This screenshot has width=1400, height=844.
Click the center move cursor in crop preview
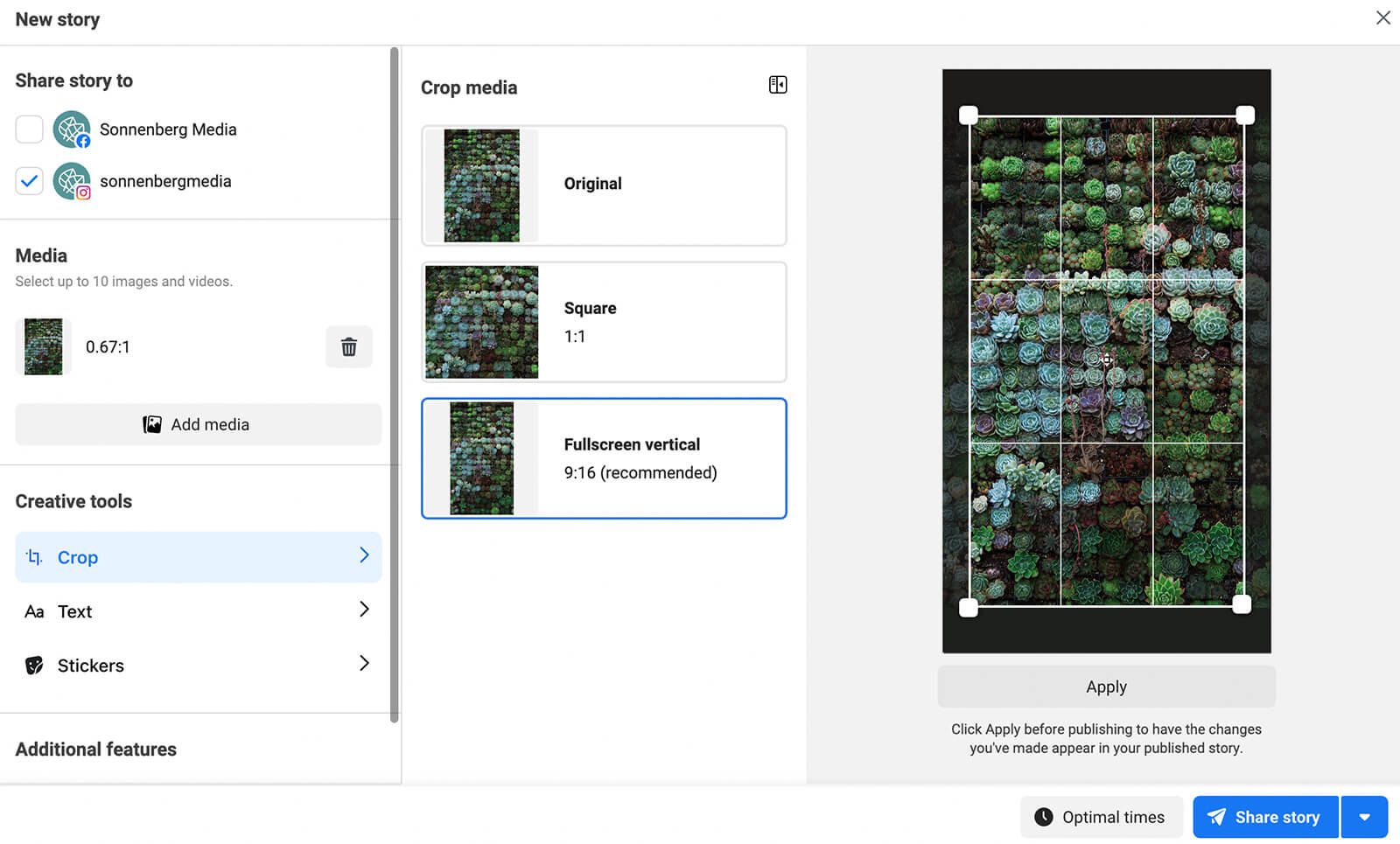[1107, 359]
